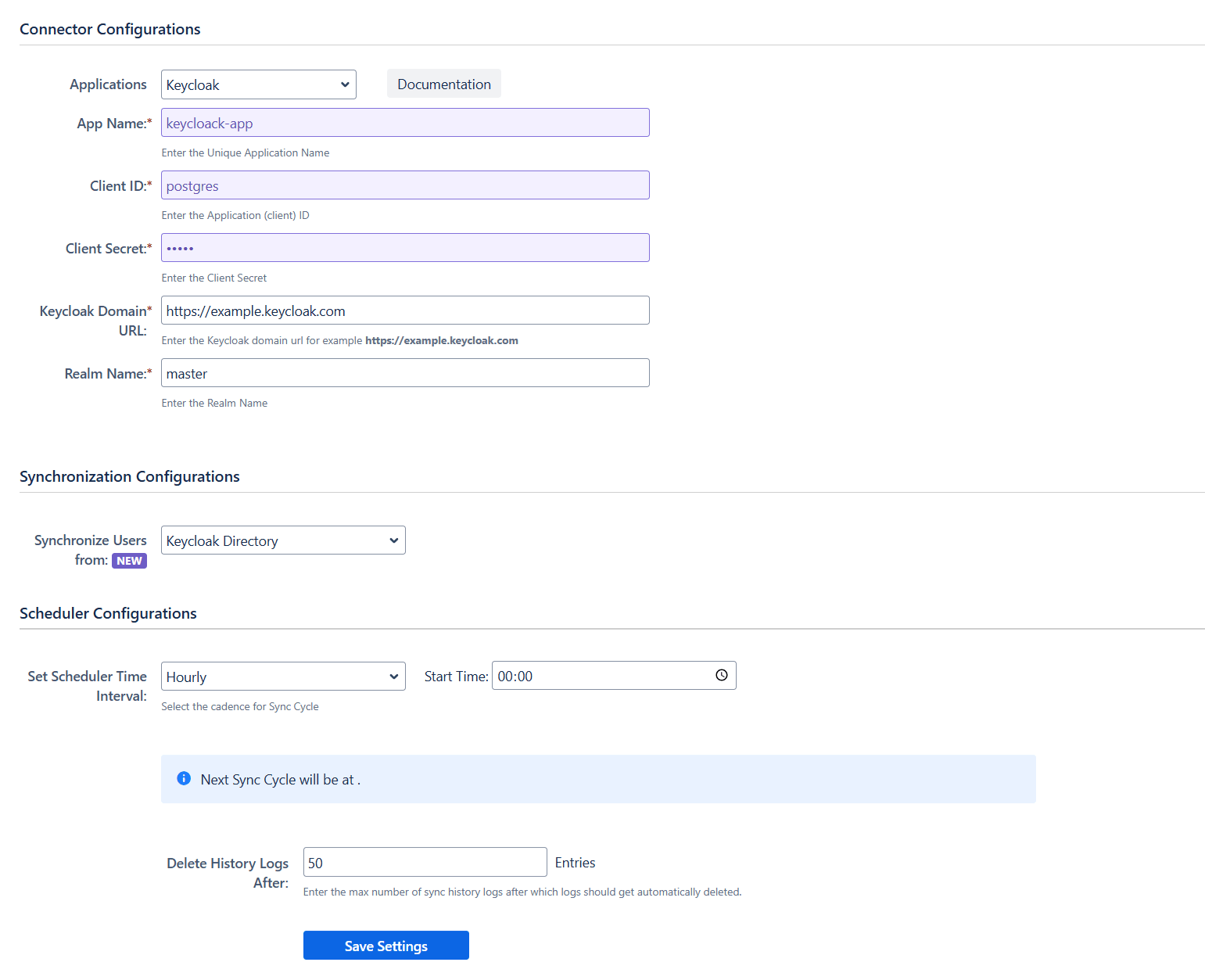Click the 'Enter the Unique Application Name' hint
Screen dimensions: 1205x980
[x=246, y=153]
